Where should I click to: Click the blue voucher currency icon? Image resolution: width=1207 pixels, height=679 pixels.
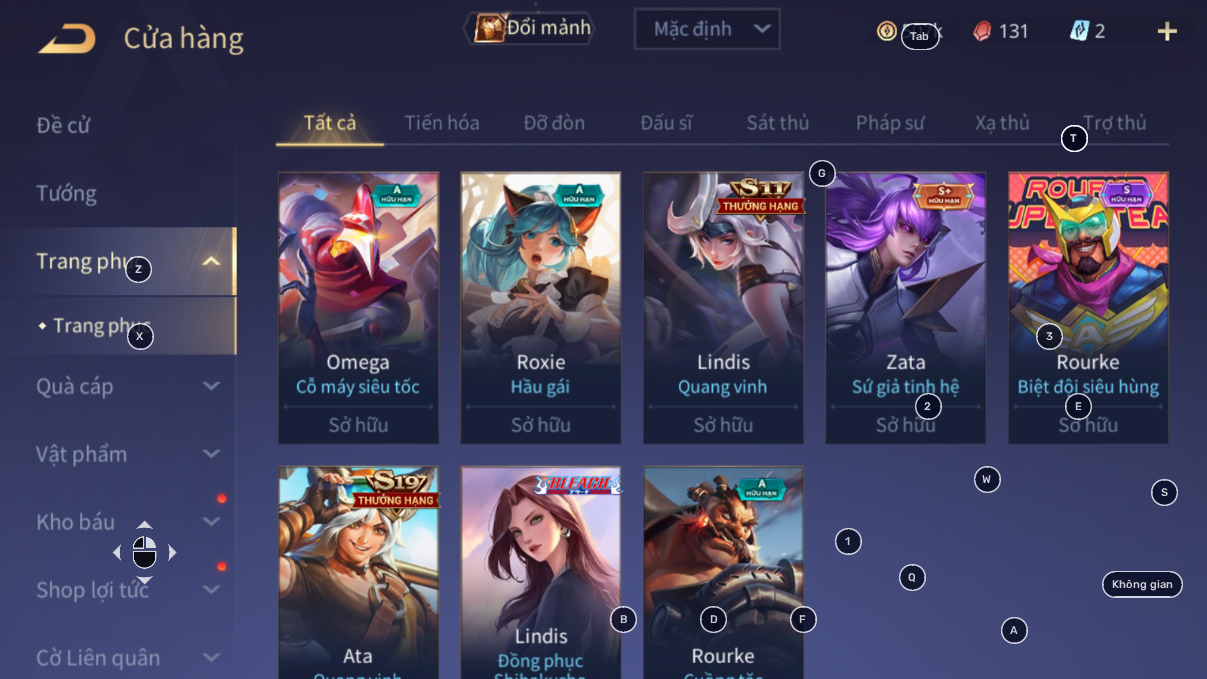point(1079,31)
